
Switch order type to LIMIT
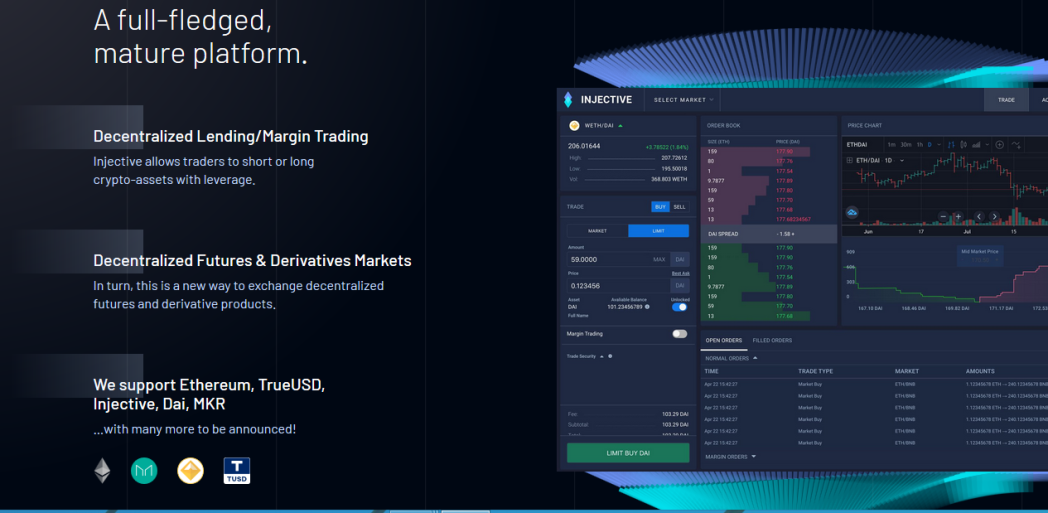click(658, 231)
